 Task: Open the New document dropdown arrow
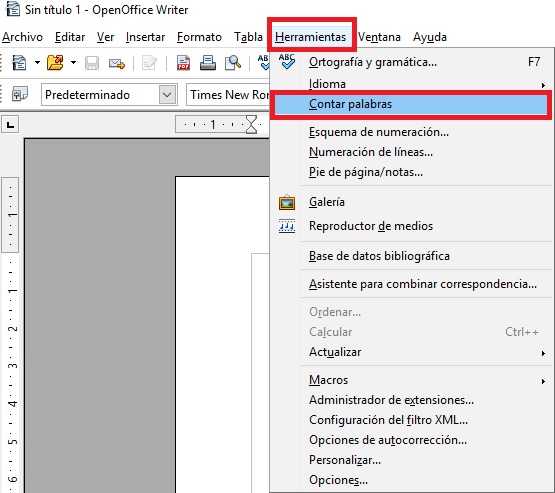pyautogui.click(x=37, y=63)
